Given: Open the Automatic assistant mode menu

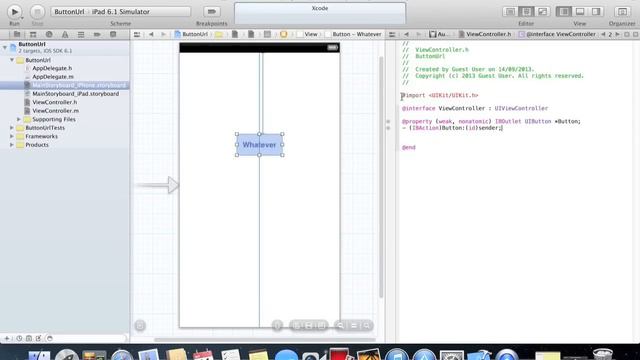Looking at the screenshot, I should click(438, 35).
